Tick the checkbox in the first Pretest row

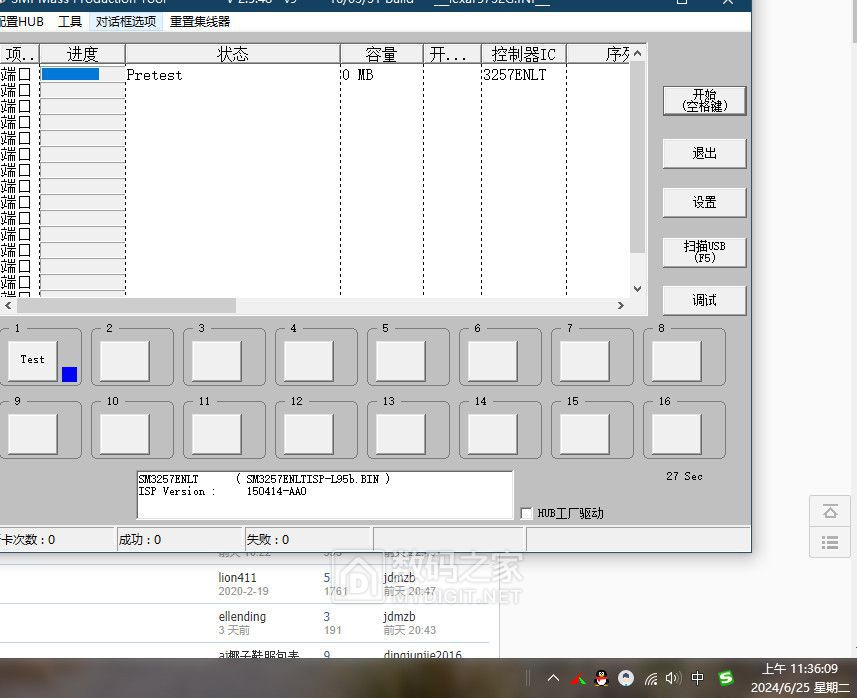tap(24, 74)
